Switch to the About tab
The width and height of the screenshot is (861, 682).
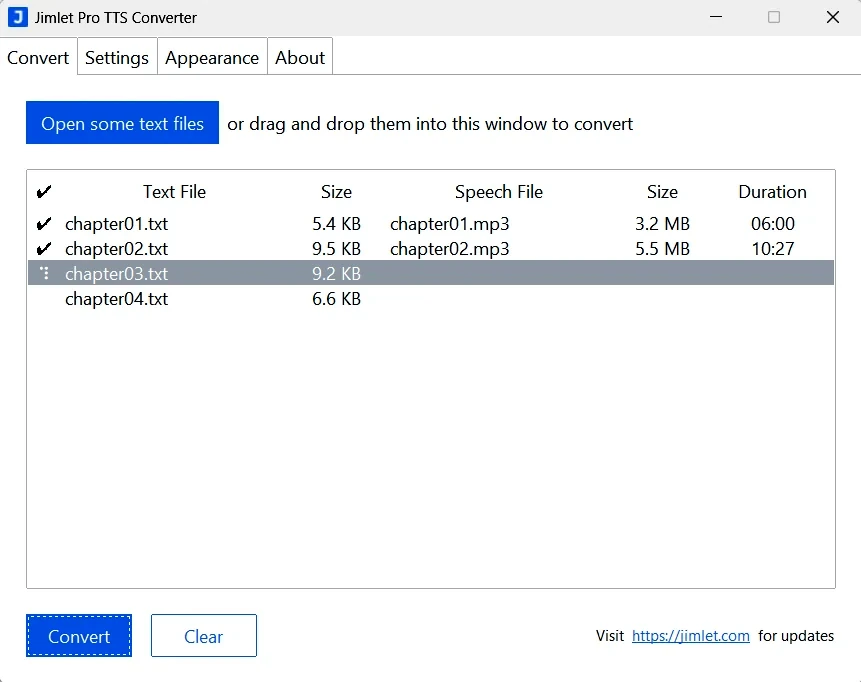(x=299, y=57)
